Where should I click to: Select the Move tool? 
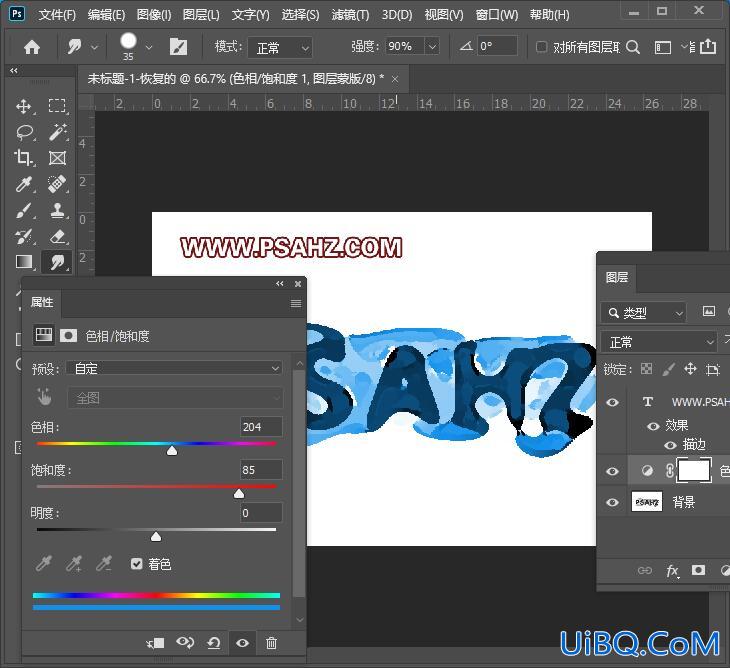tap(24, 106)
